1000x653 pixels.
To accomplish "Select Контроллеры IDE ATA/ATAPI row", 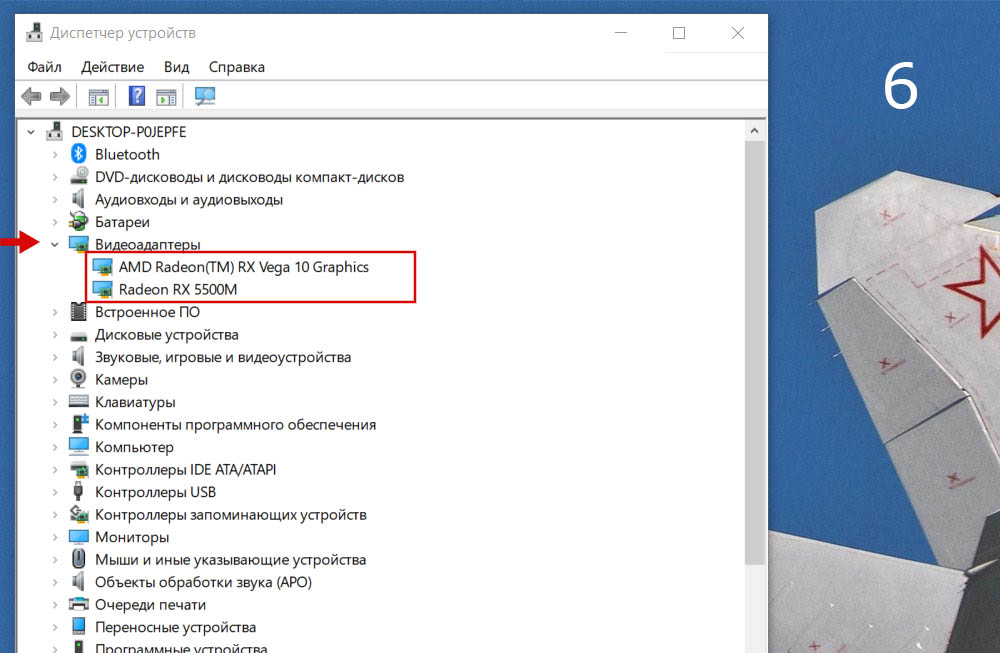I will (x=186, y=470).
